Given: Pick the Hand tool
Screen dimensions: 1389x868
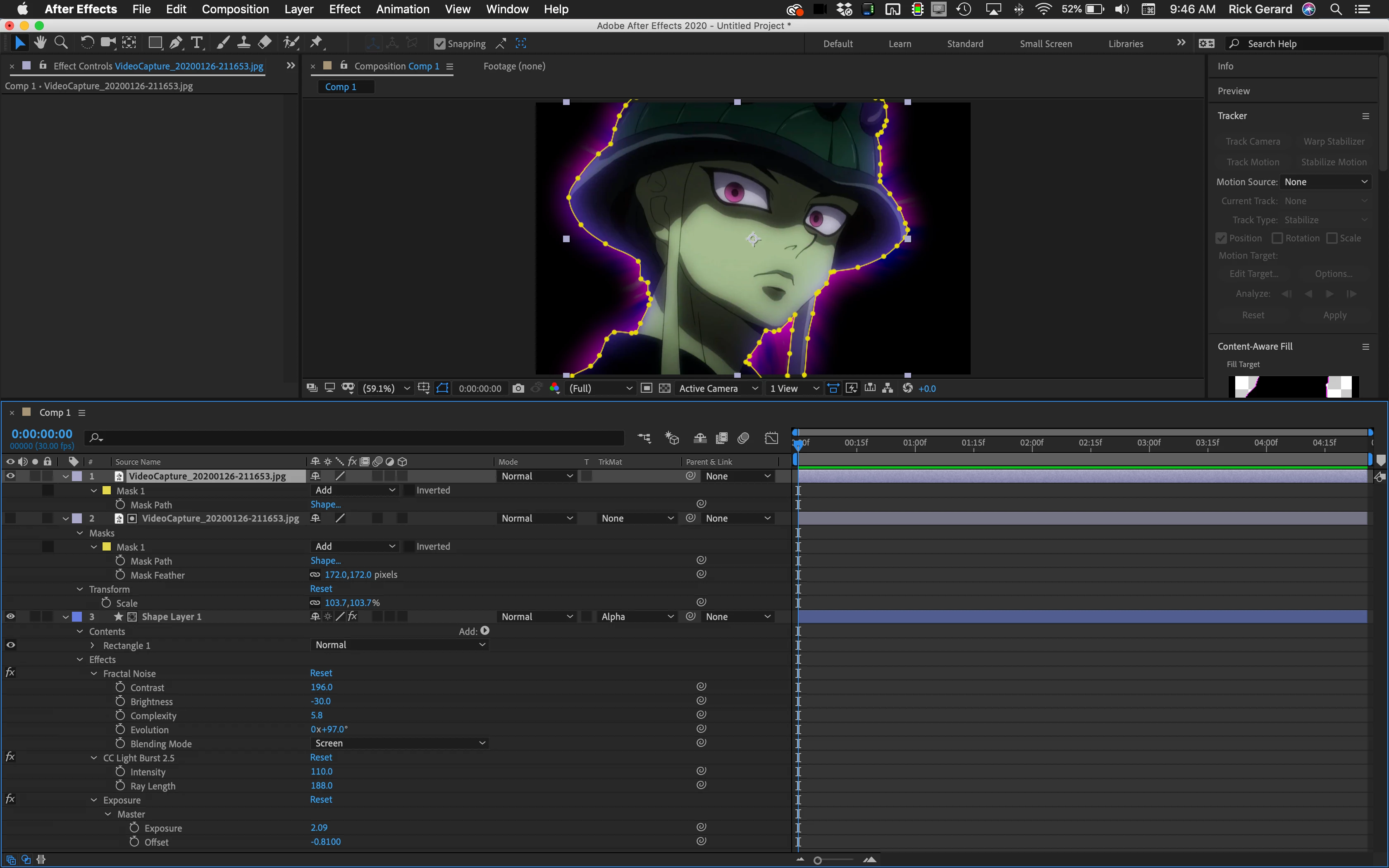Looking at the screenshot, I should pos(40,43).
